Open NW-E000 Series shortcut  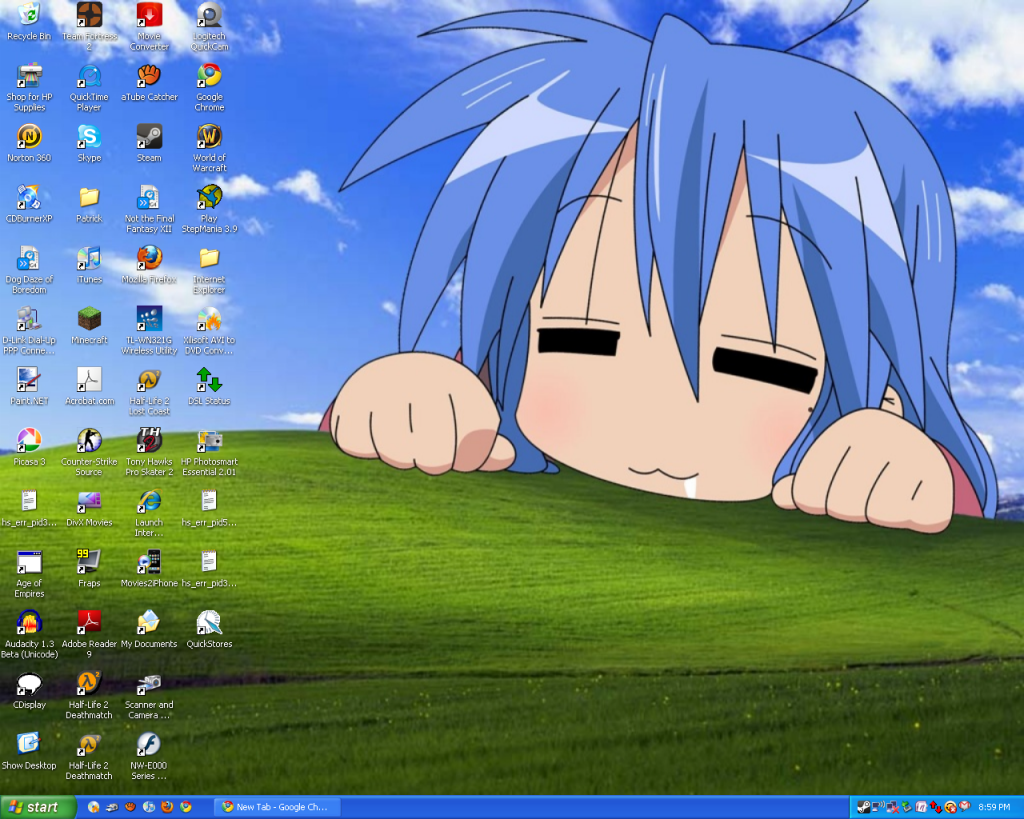(x=149, y=756)
